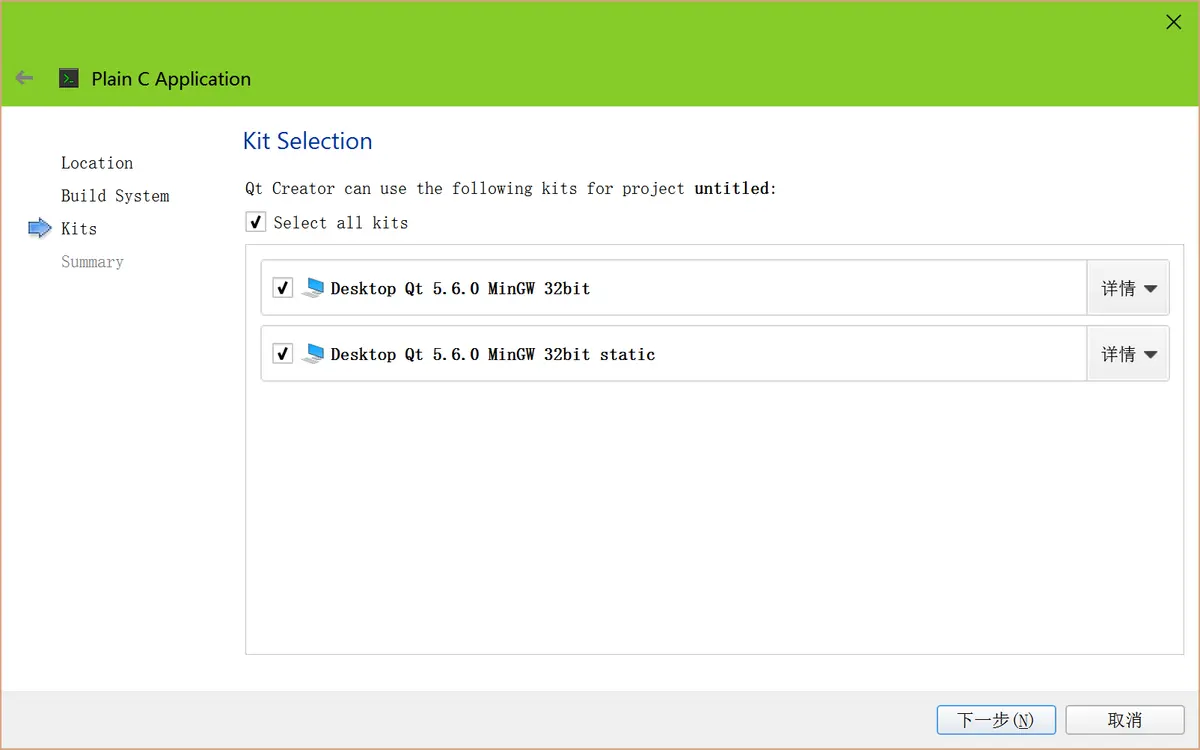Go back using the header arrow
The height and width of the screenshot is (750, 1200).
[x=25, y=78]
